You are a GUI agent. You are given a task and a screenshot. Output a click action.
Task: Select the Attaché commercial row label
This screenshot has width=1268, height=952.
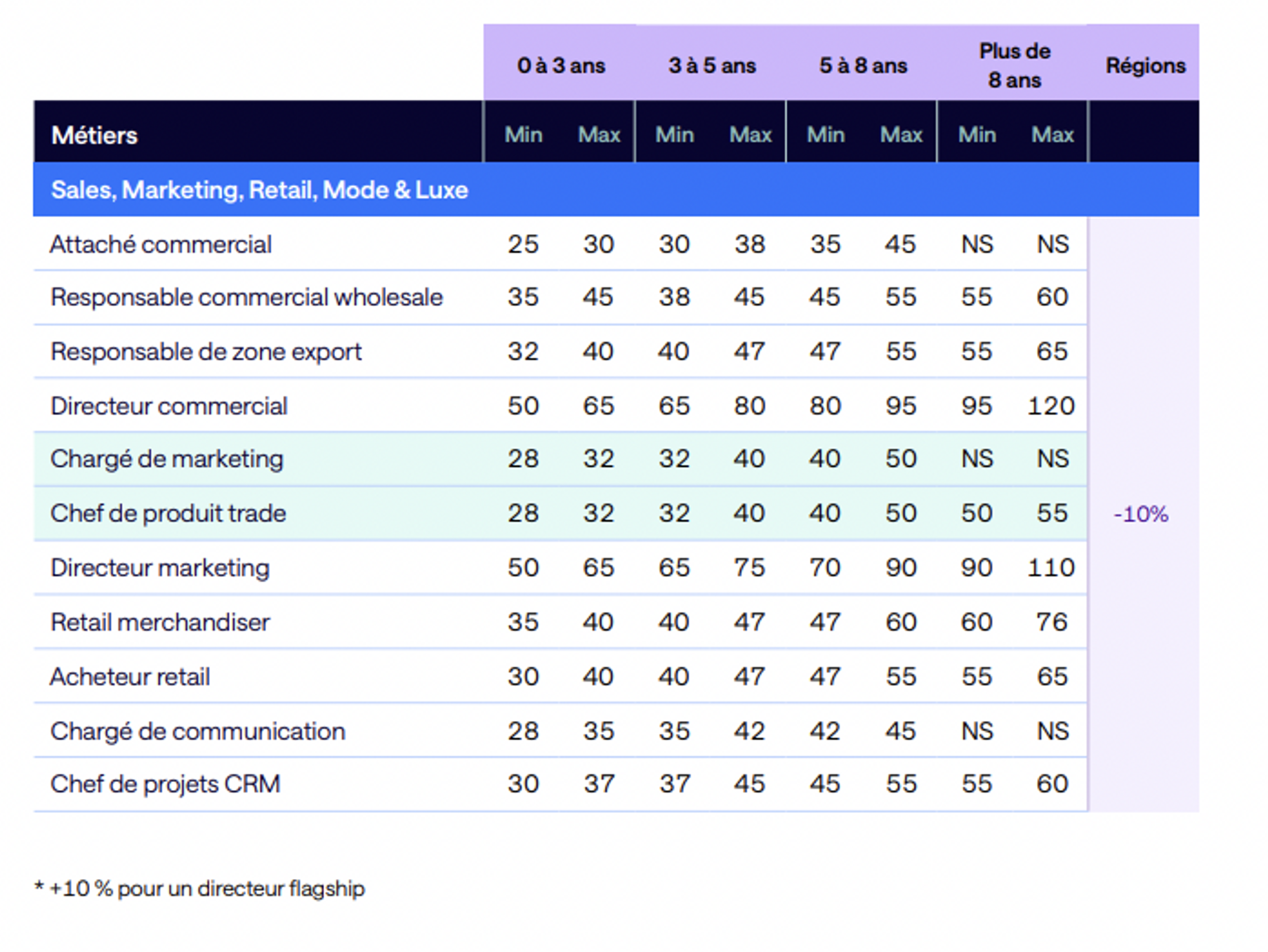(161, 244)
